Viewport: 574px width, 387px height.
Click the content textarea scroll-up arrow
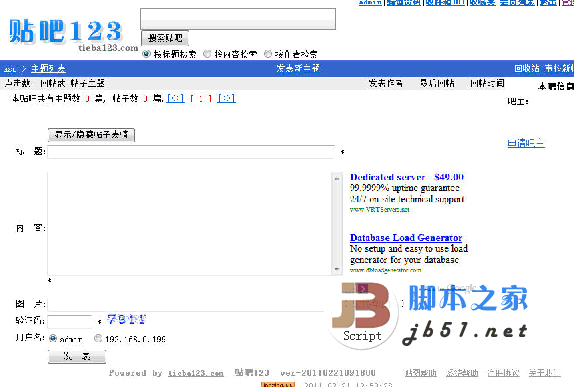[337, 178]
